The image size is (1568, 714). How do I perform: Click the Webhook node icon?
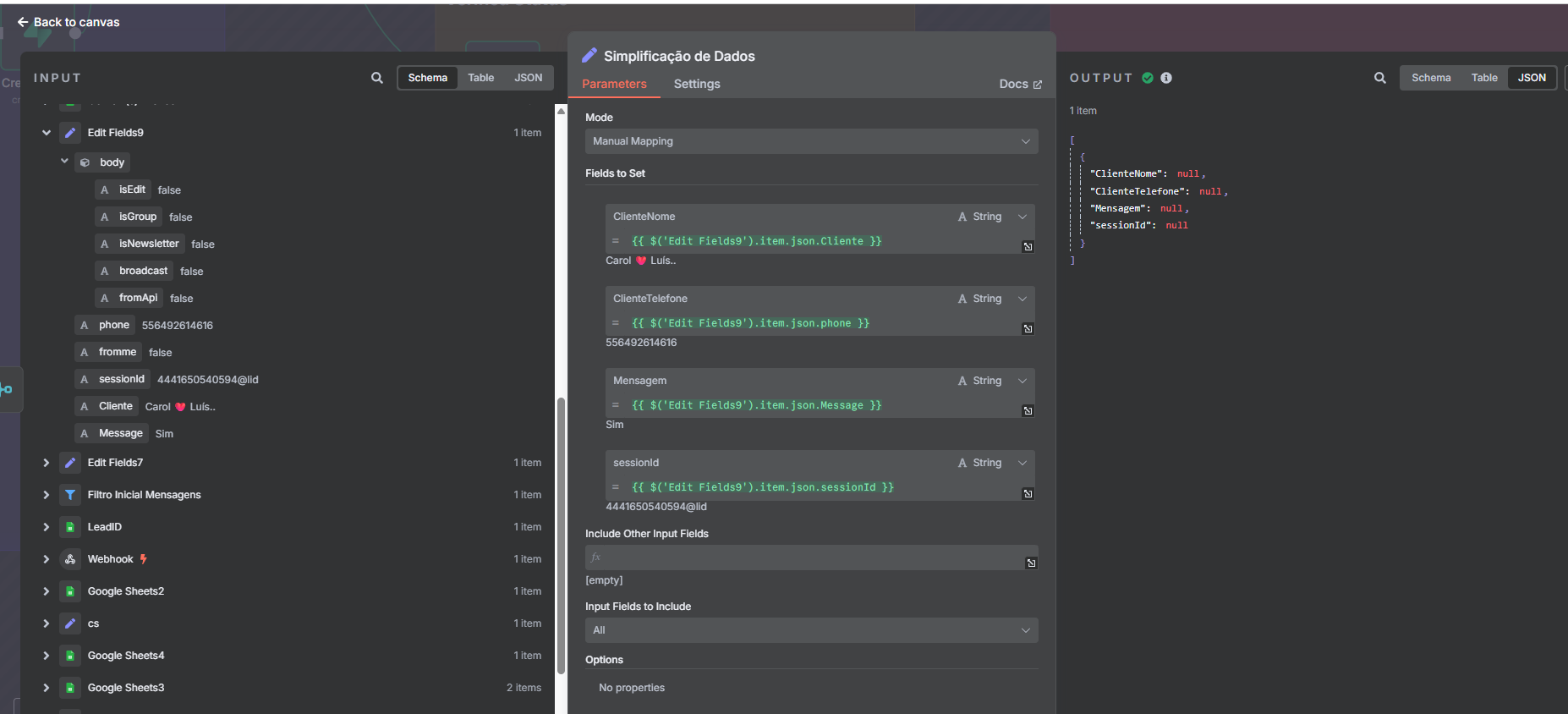pos(70,559)
